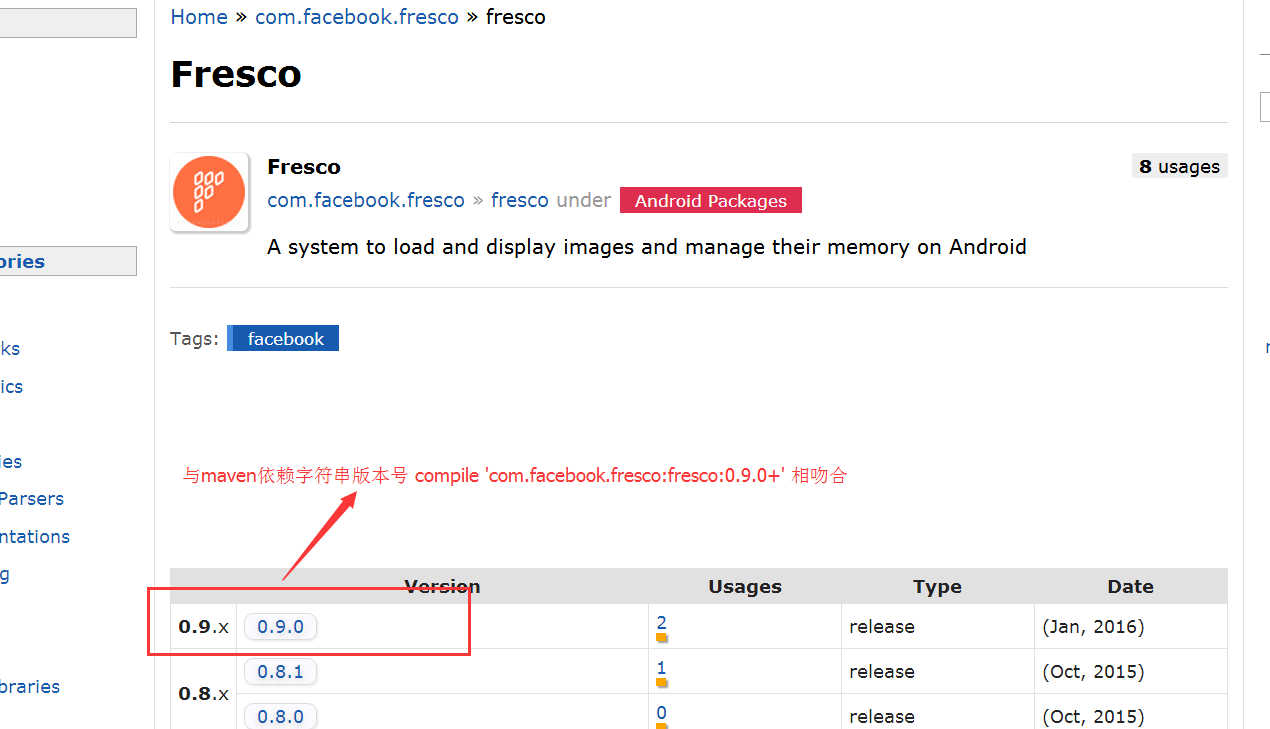Open com.facebook.fresco breadcrumb link at top
Viewport: 1270px width, 729px height.
tap(357, 17)
